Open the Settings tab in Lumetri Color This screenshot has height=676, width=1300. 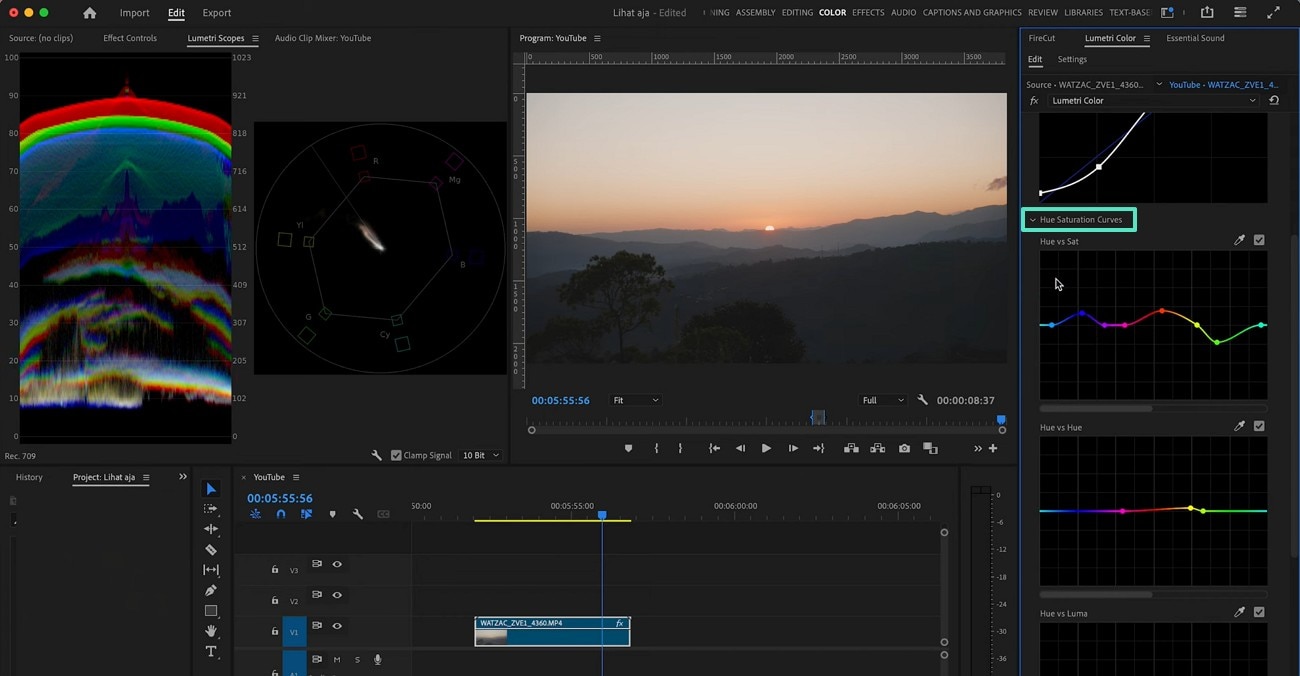pos(1072,59)
